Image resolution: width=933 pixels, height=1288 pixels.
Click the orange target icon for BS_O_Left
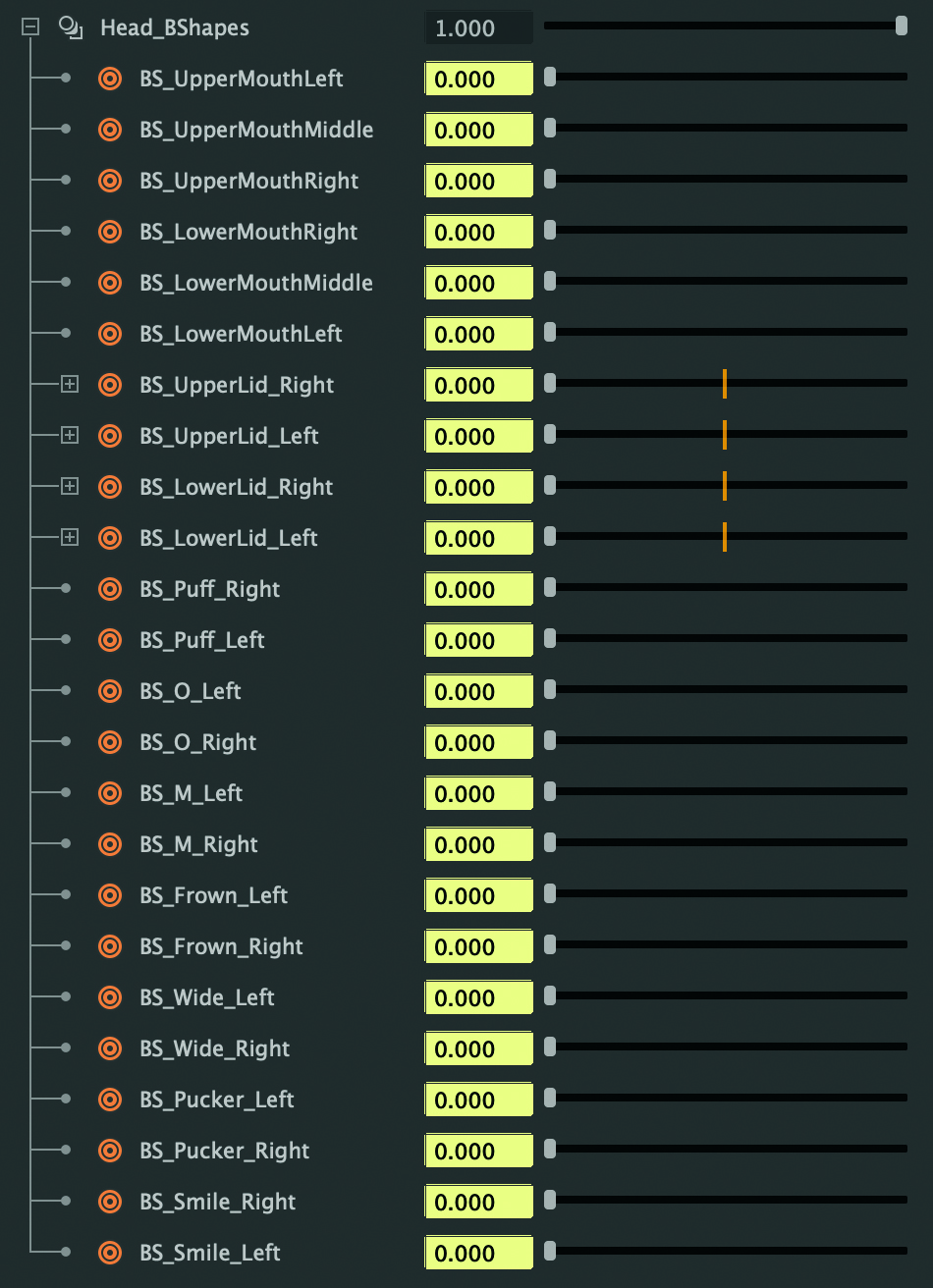(110, 691)
